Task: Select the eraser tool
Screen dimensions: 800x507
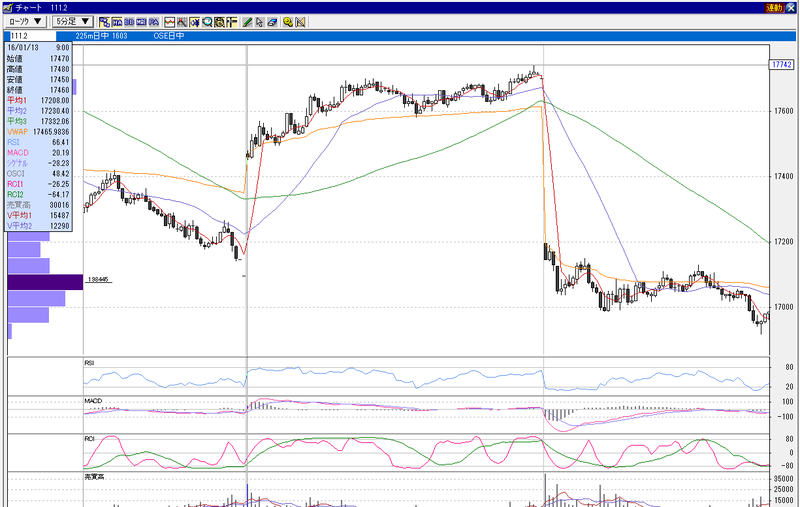Action: coord(272,22)
